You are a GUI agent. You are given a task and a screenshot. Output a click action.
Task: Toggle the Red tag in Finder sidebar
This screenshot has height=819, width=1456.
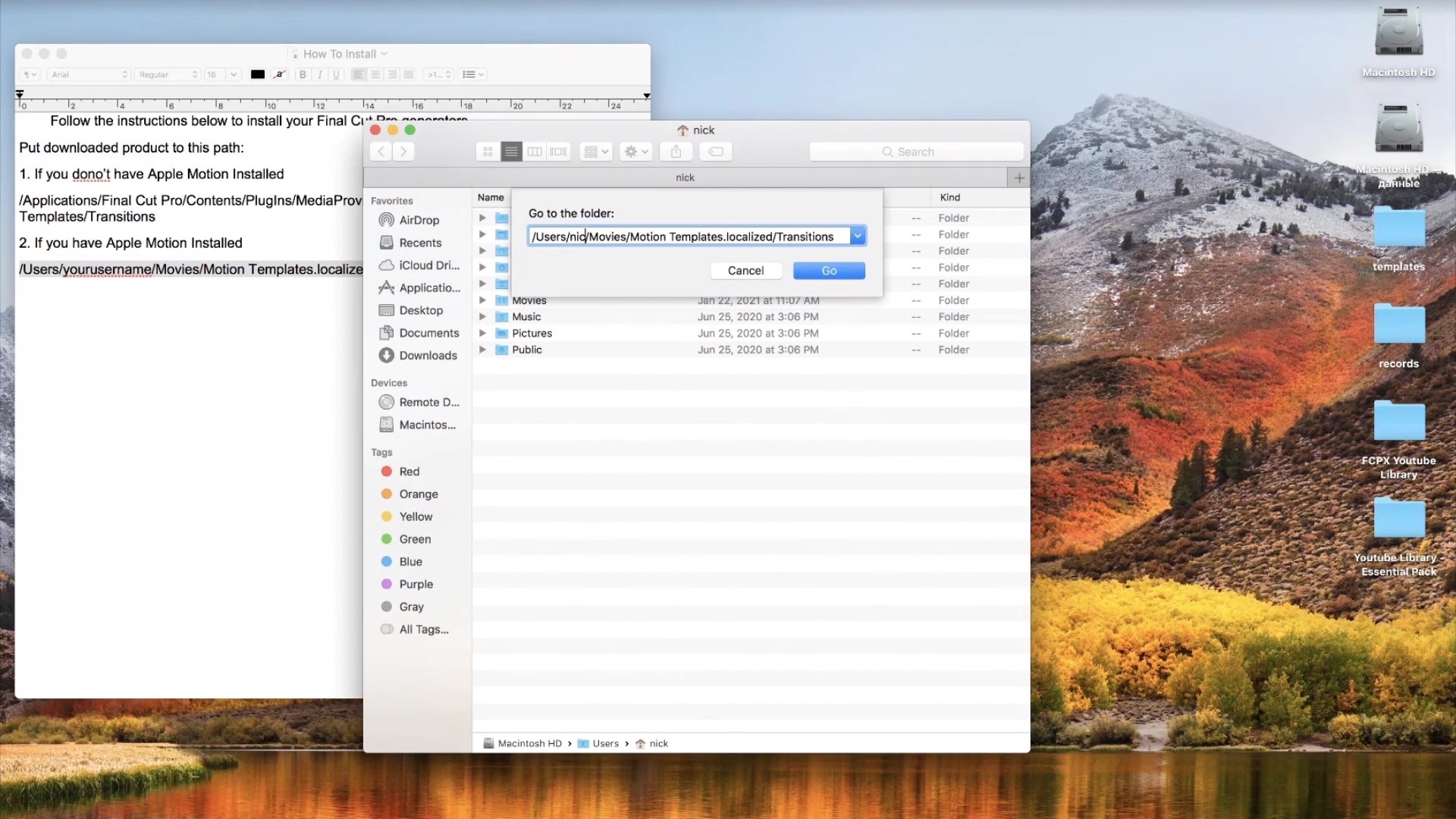pyautogui.click(x=409, y=471)
